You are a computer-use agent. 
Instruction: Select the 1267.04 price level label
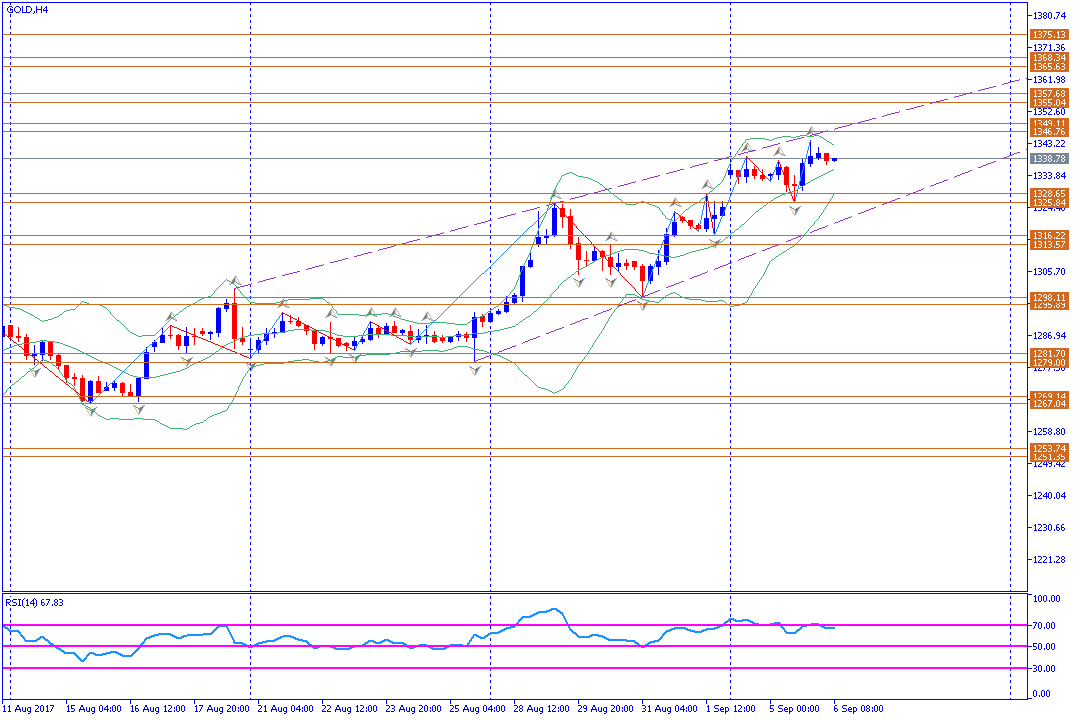1049,404
